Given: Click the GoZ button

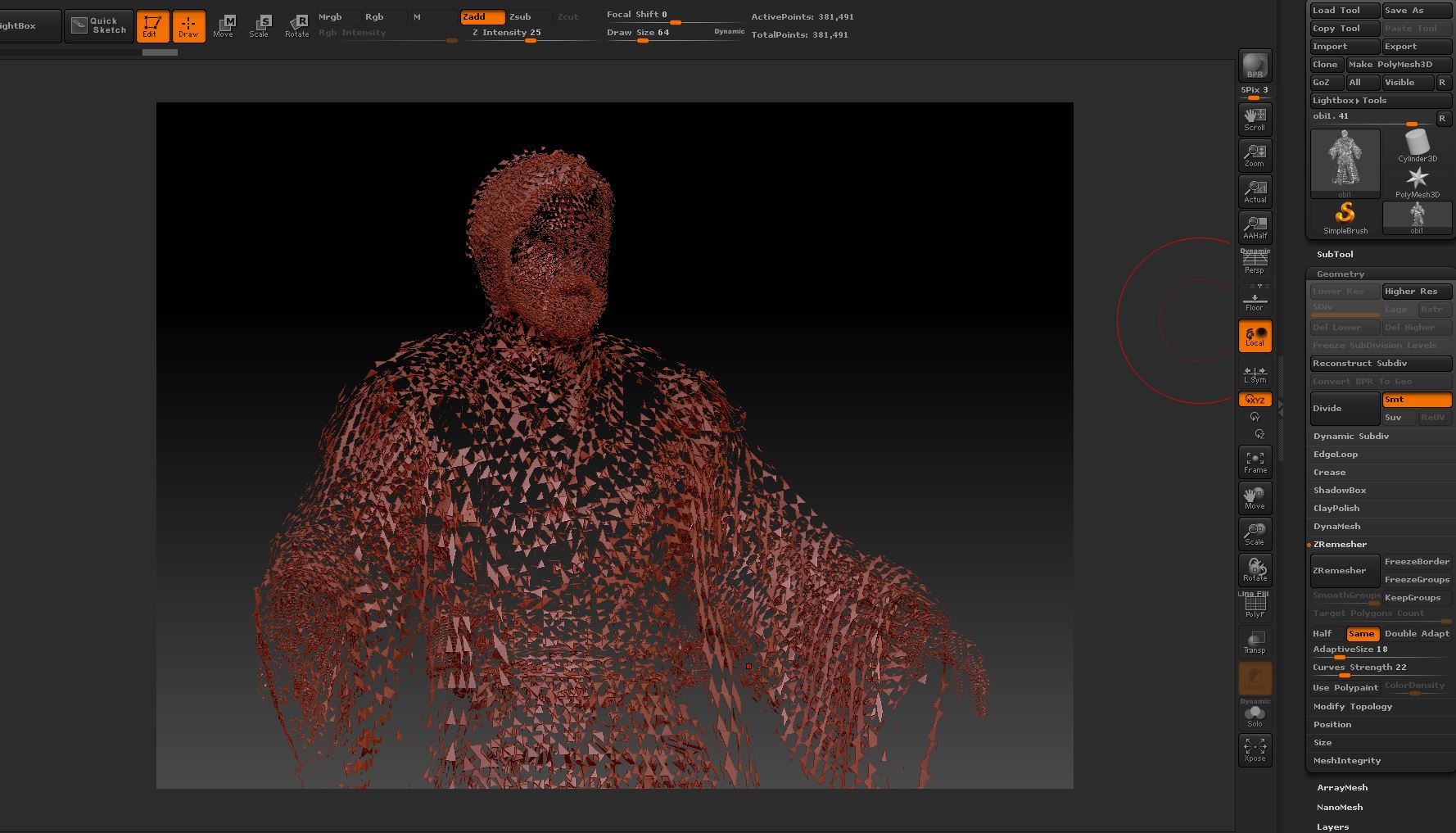Looking at the screenshot, I should (x=1327, y=83).
